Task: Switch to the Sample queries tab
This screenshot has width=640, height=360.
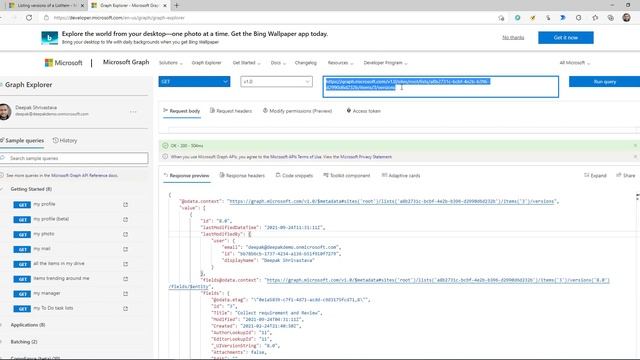Action: pos(22,140)
